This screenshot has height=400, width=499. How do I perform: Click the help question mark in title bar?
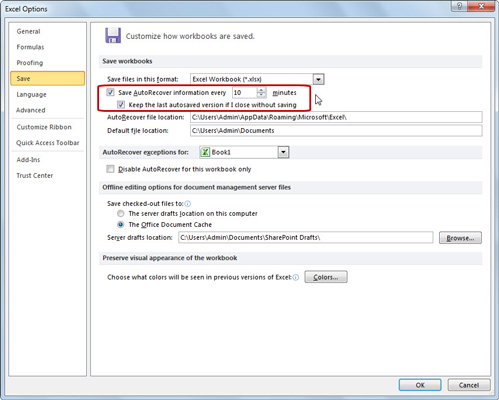[x=460, y=6]
